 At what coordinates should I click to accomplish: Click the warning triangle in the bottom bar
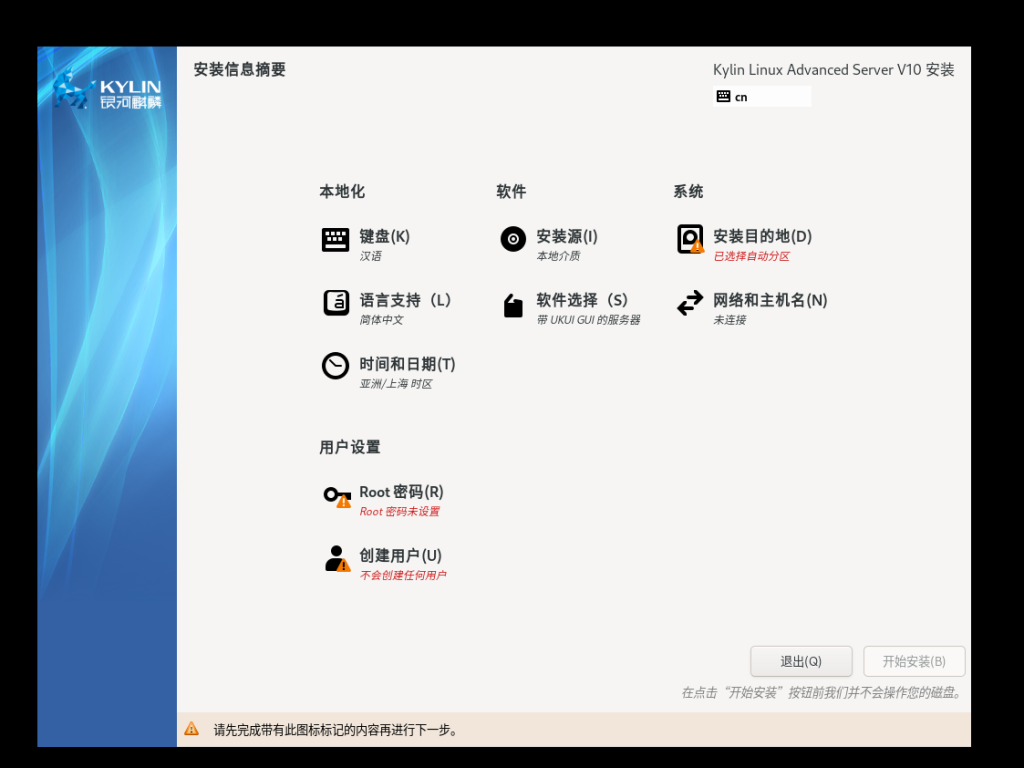(191, 729)
